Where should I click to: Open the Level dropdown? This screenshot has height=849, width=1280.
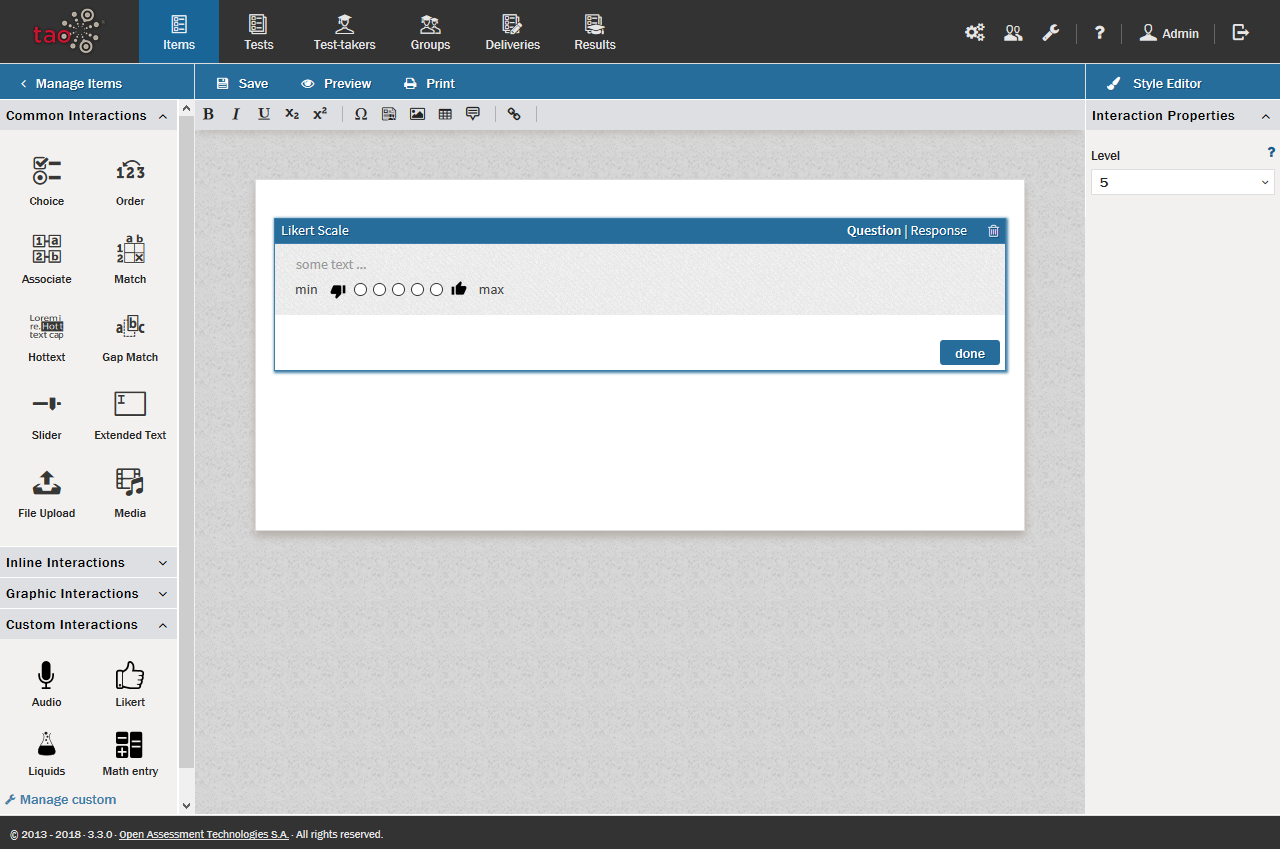(x=1182, y=182)
